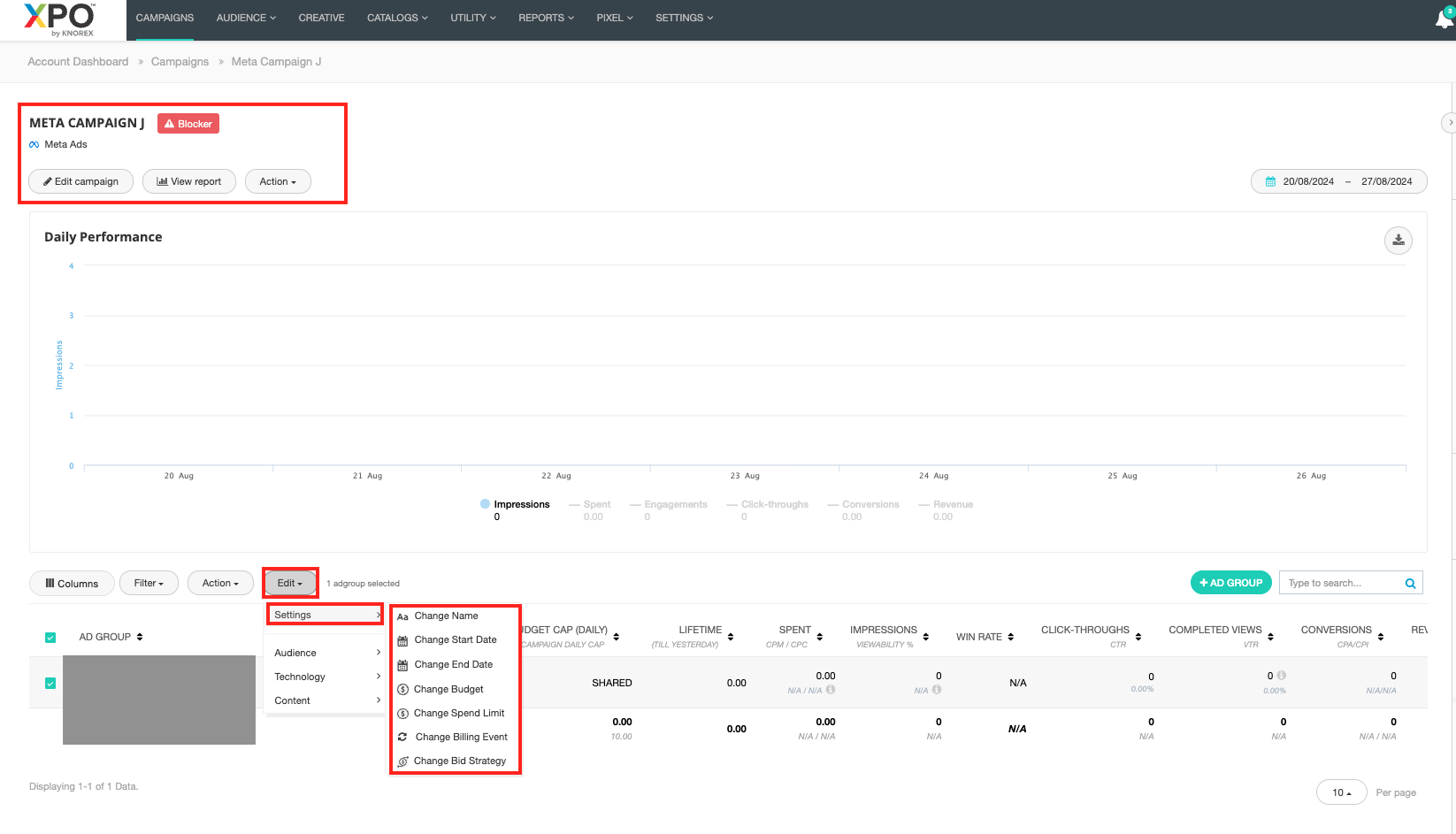This screenshot has height=834, width=1456.
Task: Click the green Ad Group add button
Action: click(1230, 583)
